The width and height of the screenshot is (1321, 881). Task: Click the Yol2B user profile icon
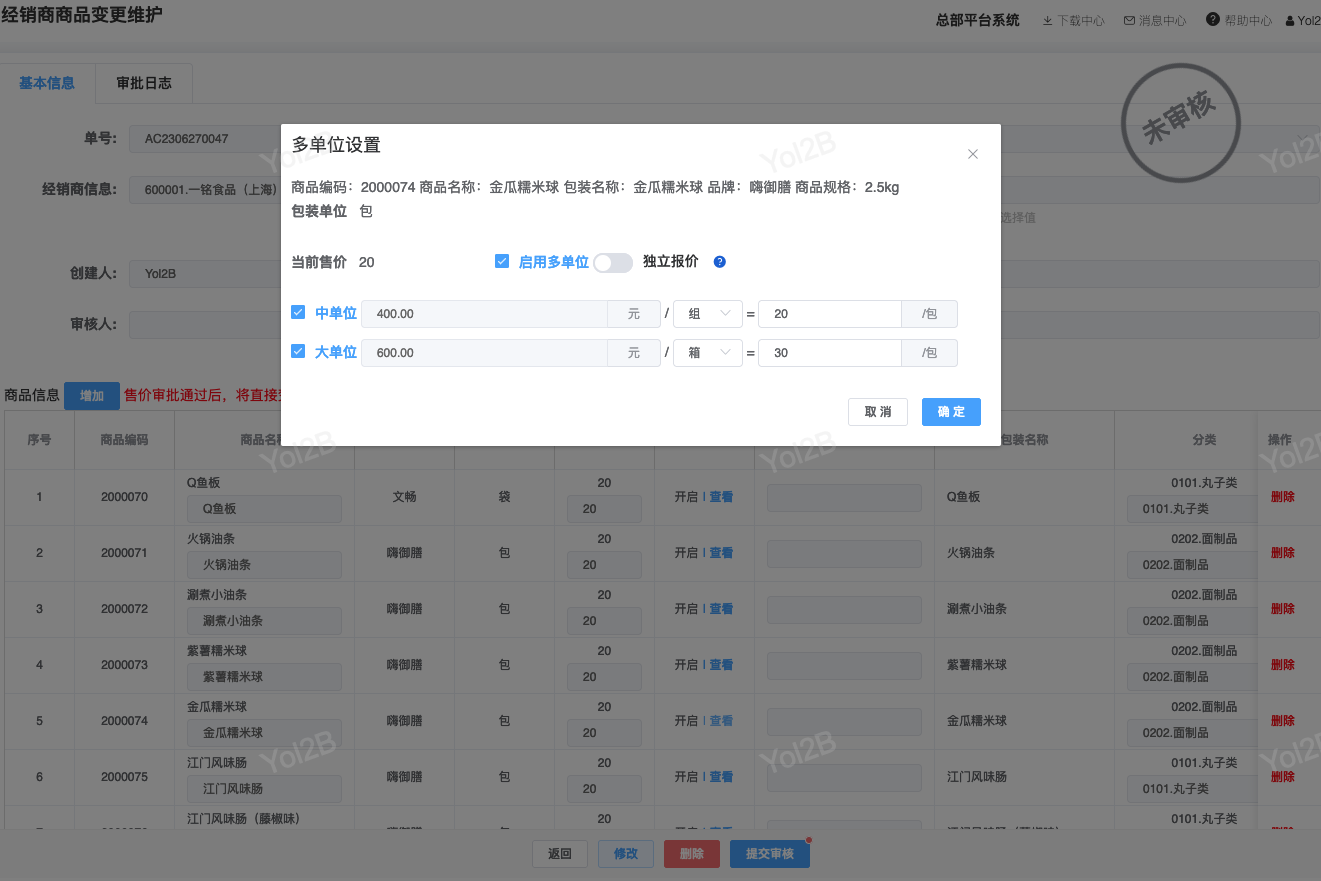pyautogui.click(x=1290, y=20)
